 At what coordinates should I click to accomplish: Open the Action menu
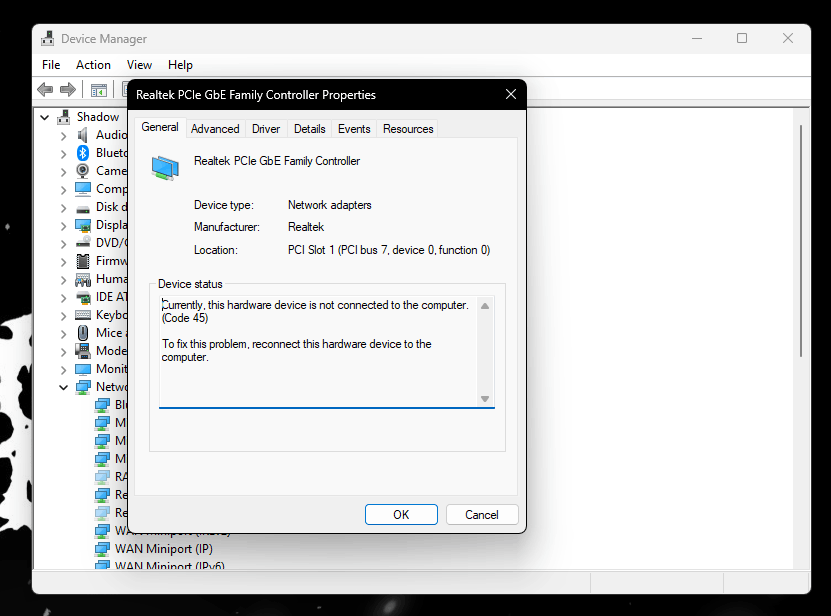(x=93, y=64)
